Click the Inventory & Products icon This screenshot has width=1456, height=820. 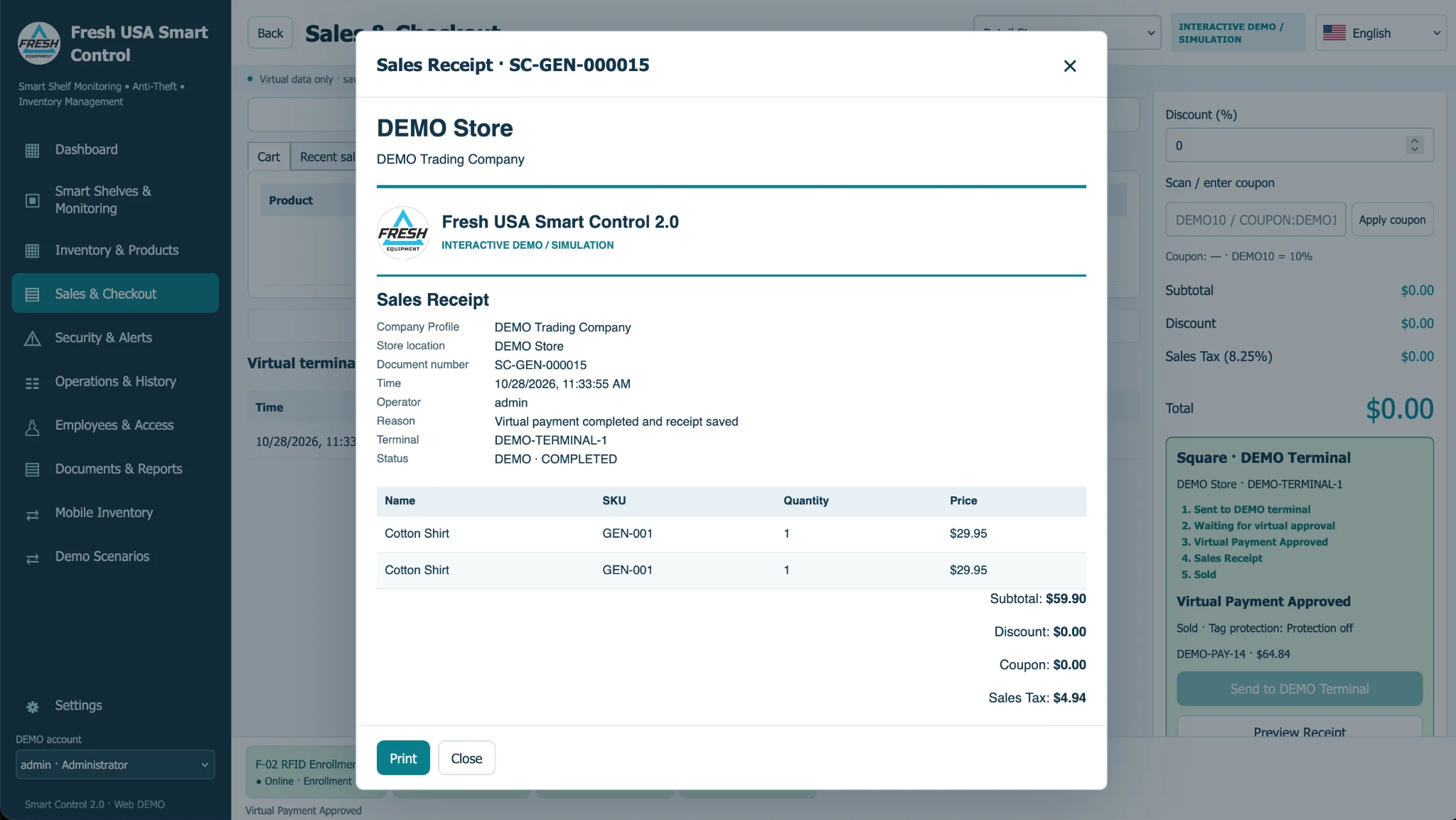(x=32, y=251)
